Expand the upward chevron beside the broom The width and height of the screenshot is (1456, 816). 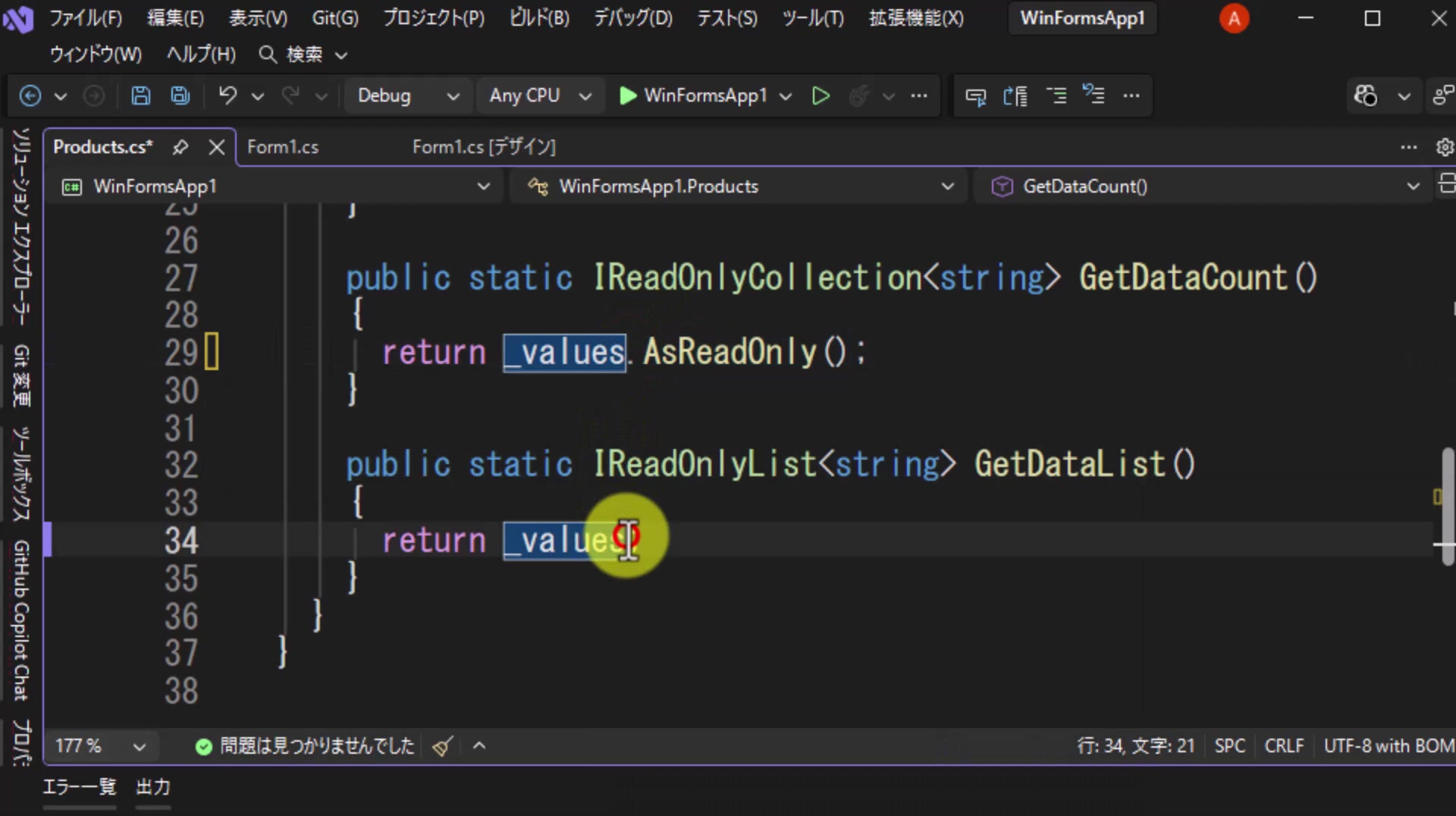click(479, 746)
